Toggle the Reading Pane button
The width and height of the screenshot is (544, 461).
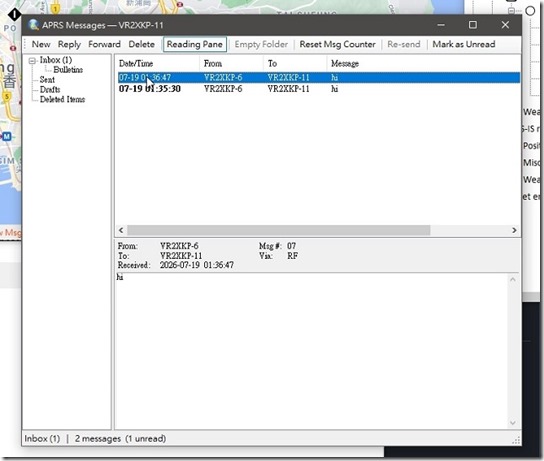point(195,44)
